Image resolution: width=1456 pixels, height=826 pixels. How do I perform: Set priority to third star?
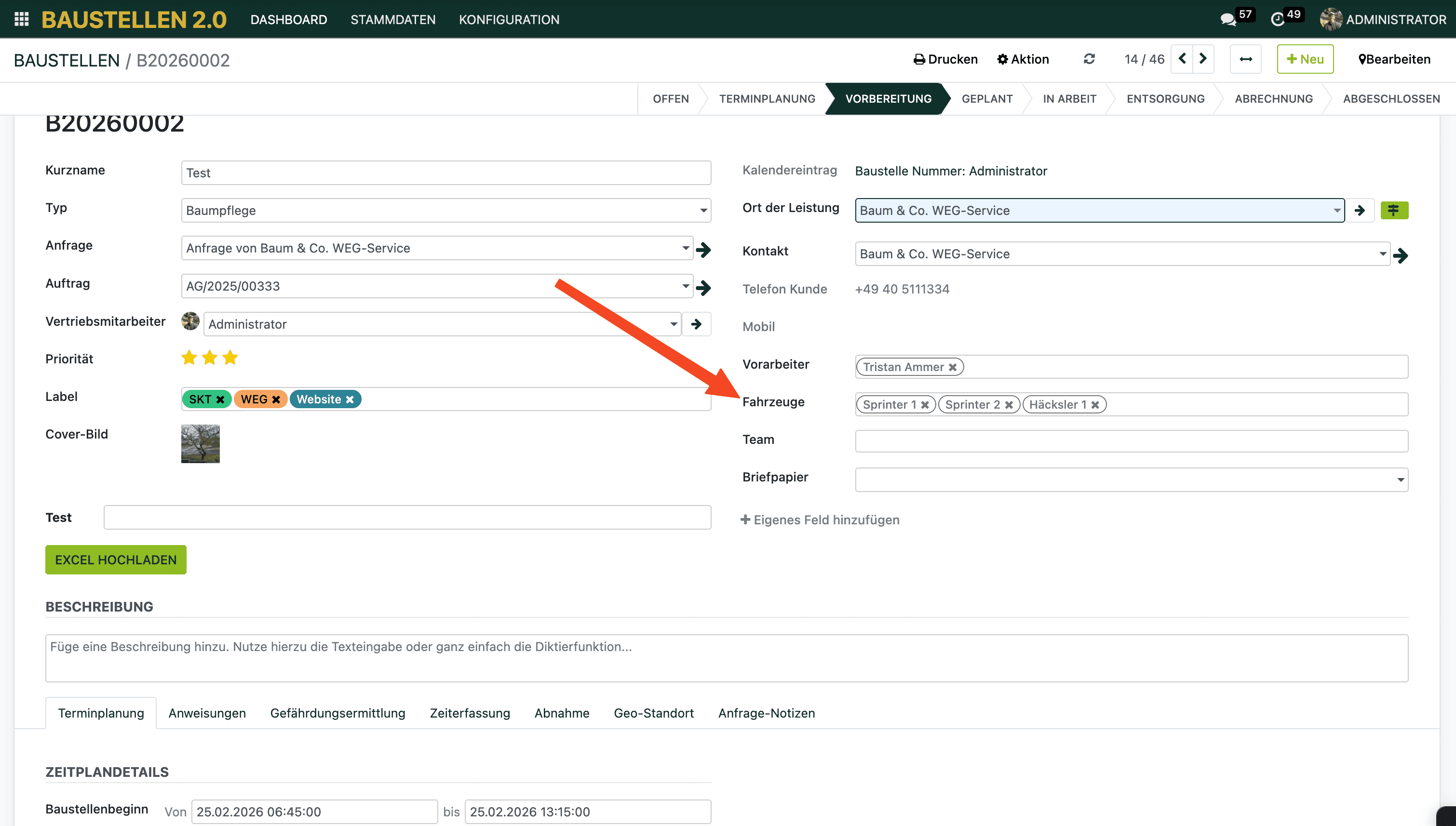click(x=230, y=358)
